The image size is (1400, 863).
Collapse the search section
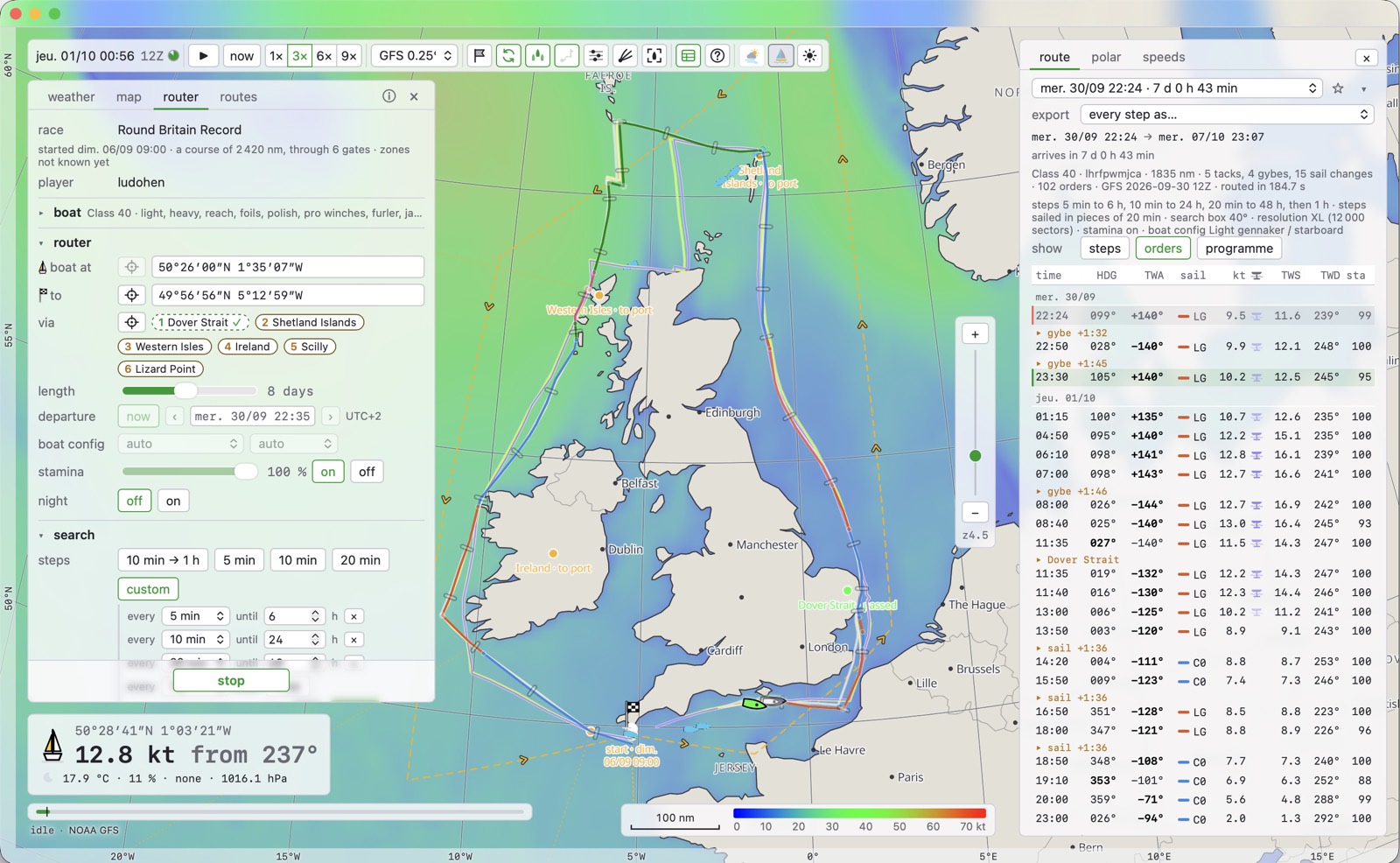[x=41, y=535]
